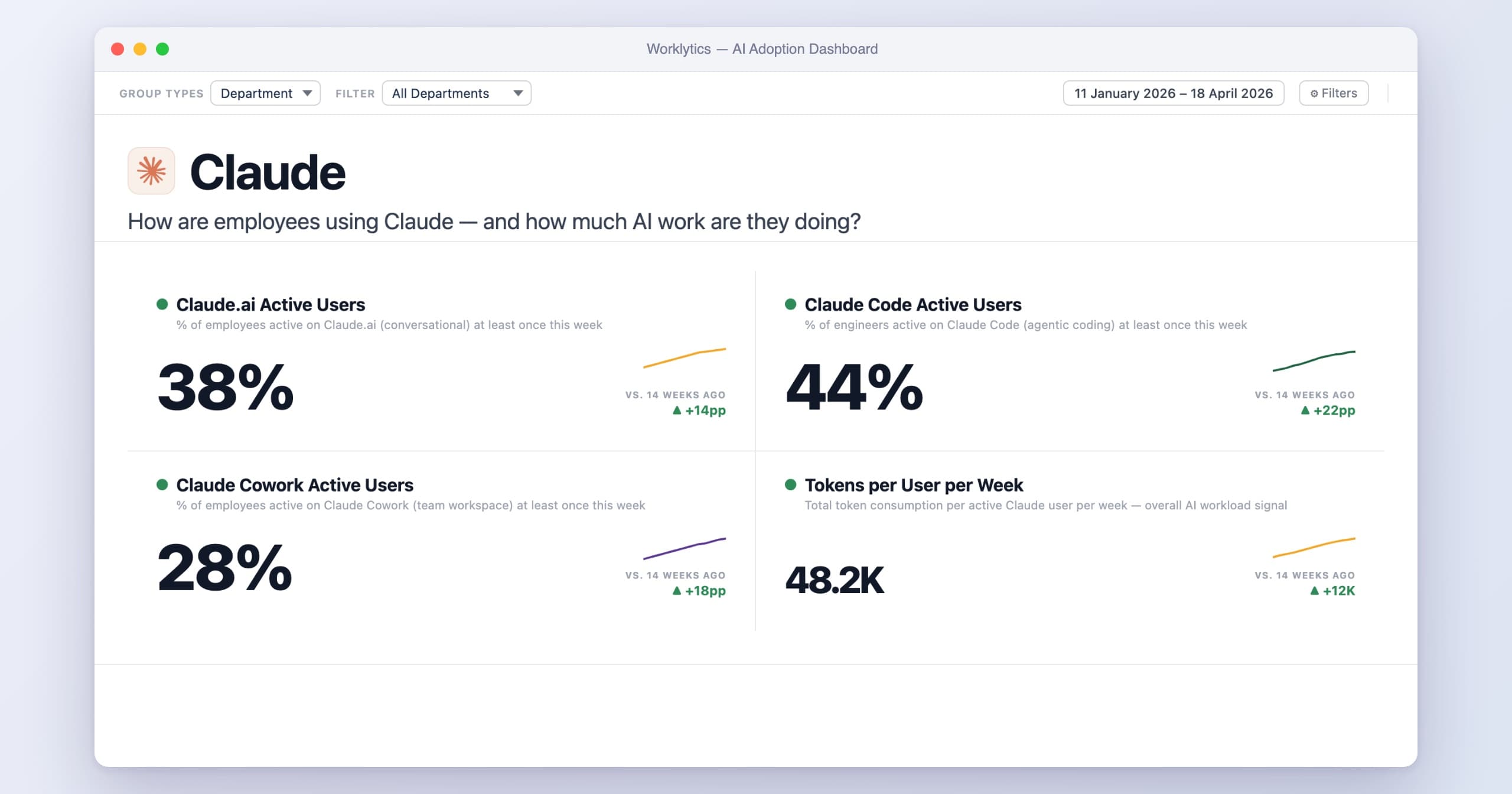Screen dimensions: 1512x794
Task: Open the Department group type dropdown
Action: (x=266, y=93)
